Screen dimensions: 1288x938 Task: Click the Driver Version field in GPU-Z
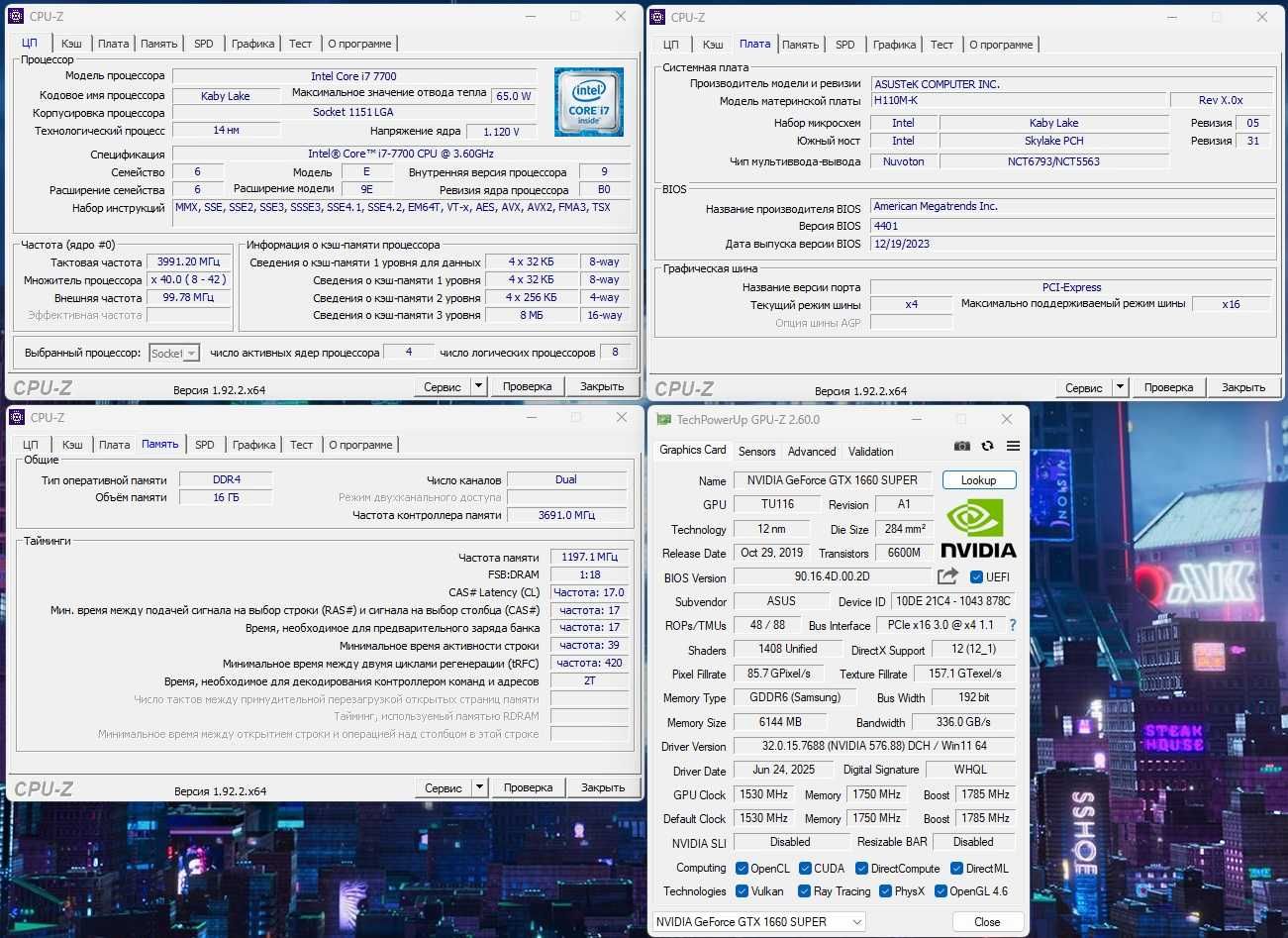(874, 746)
